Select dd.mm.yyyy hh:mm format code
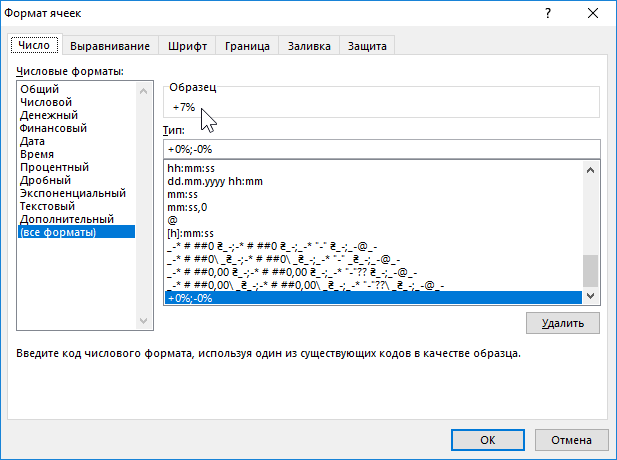Image resolution: width=617 pixels, height=460 pixels. [373, 181]
